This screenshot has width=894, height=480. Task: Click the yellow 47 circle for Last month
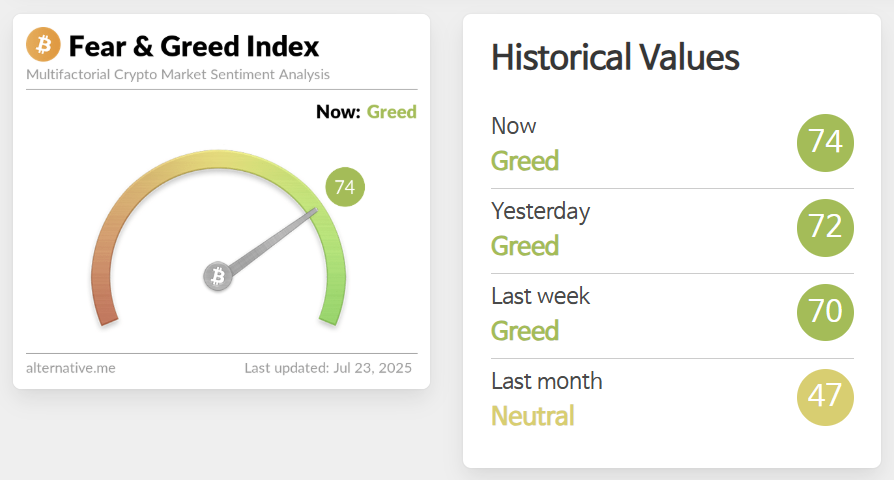825,398
